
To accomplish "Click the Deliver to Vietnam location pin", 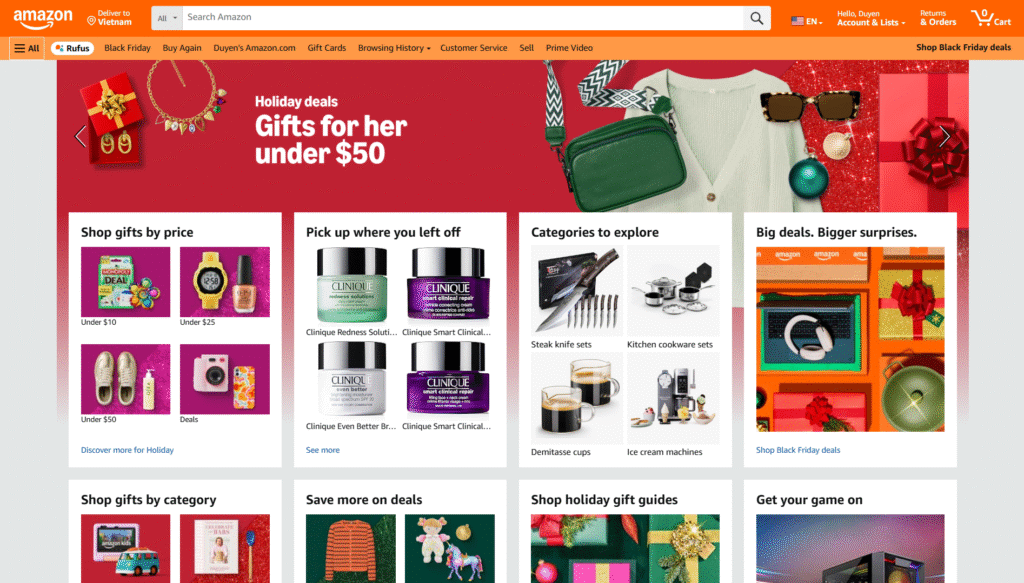I will (91, 21).
